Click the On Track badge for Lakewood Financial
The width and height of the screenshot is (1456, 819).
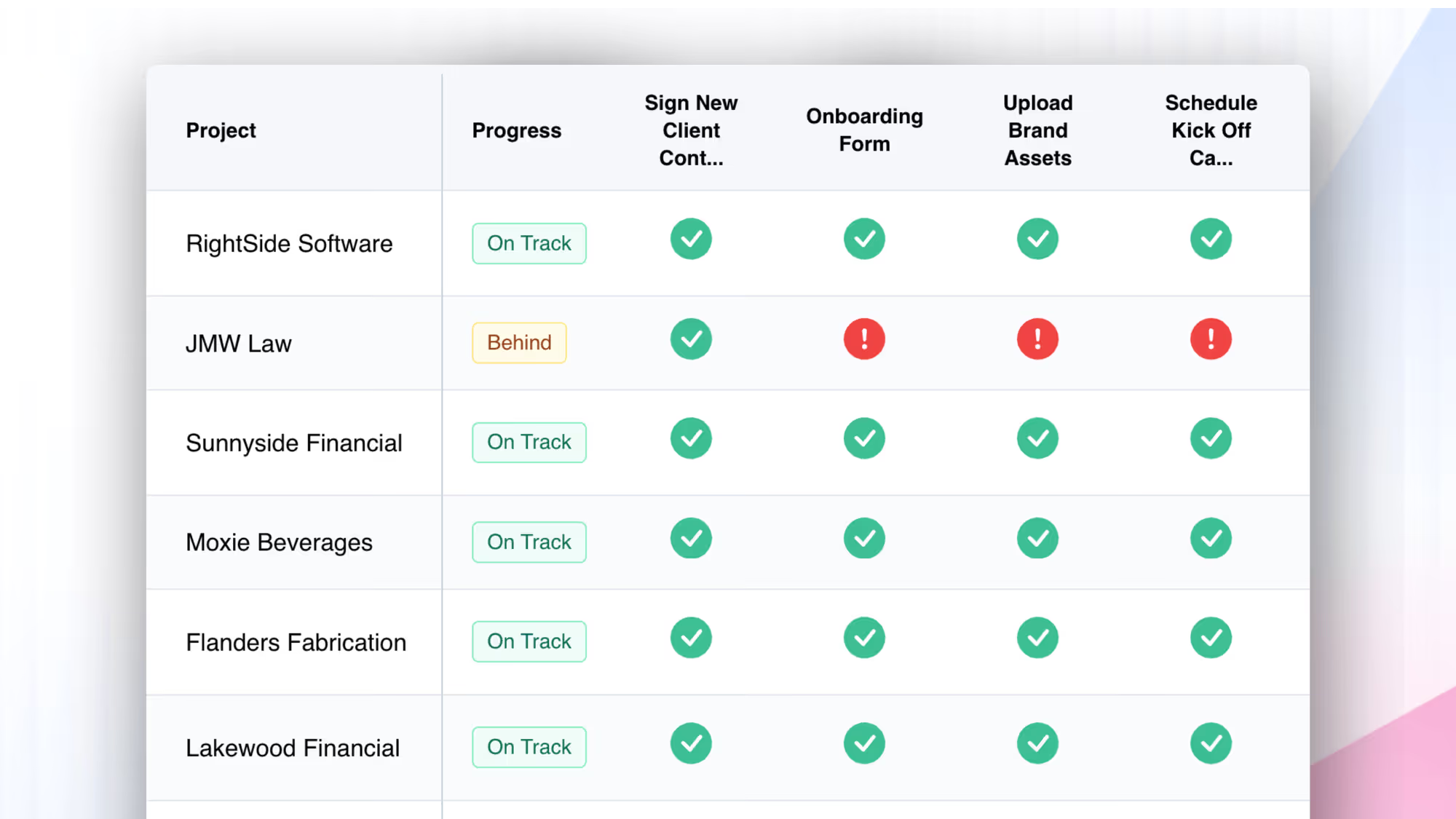tap(529, 747)
